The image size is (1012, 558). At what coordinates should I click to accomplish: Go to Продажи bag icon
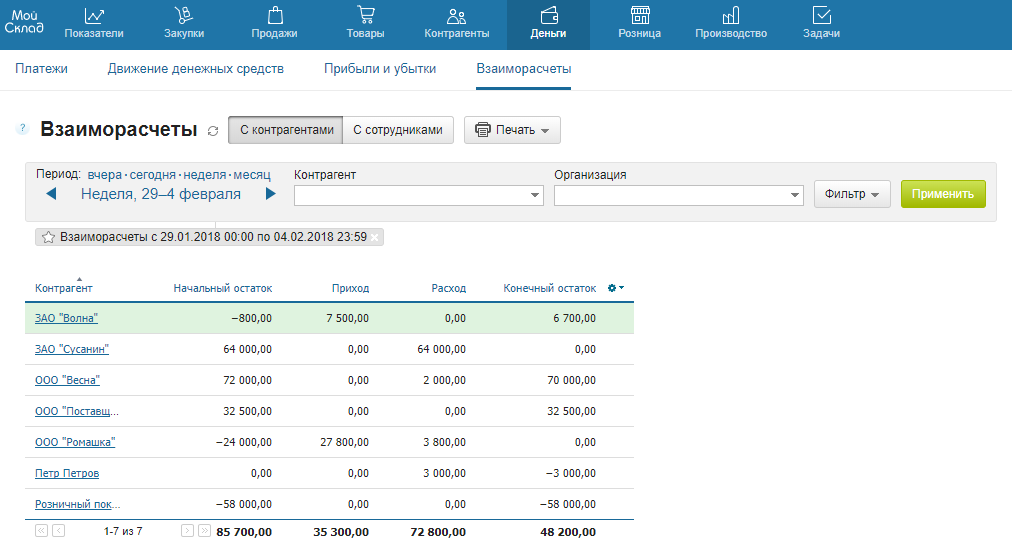pyautogui.click(x=275, y=16)
